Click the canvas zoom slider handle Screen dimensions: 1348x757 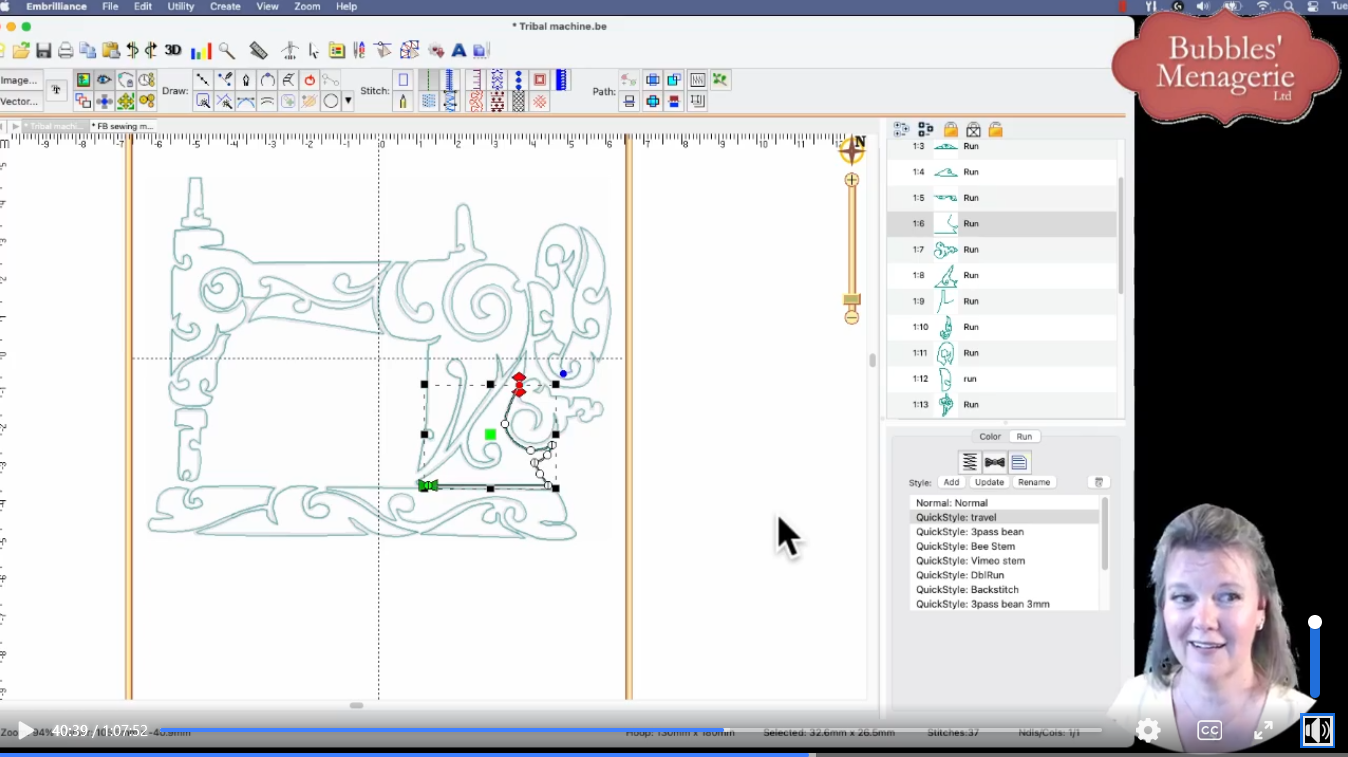click(852, 300)
